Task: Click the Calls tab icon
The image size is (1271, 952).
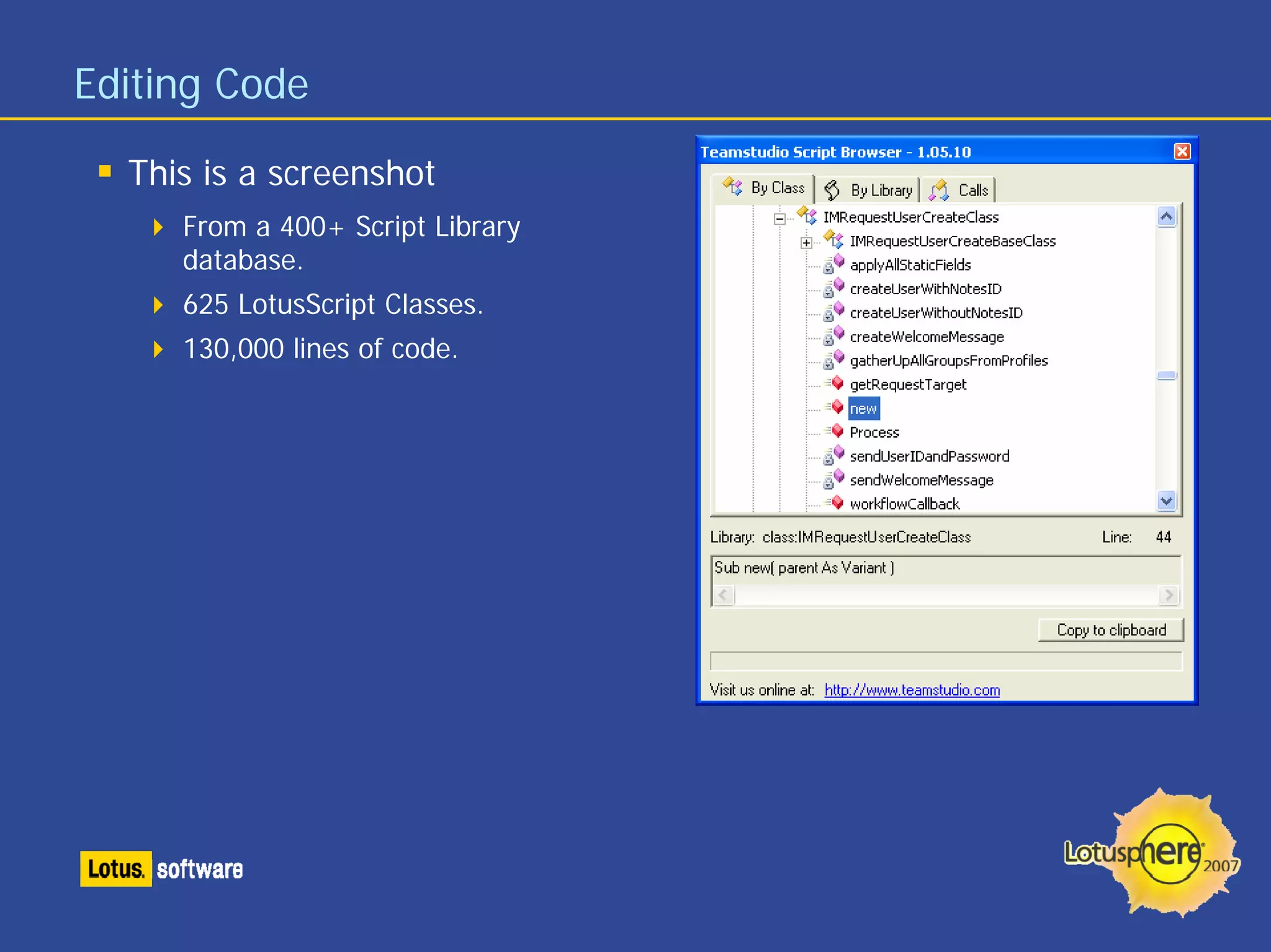Action: (938, 190)
